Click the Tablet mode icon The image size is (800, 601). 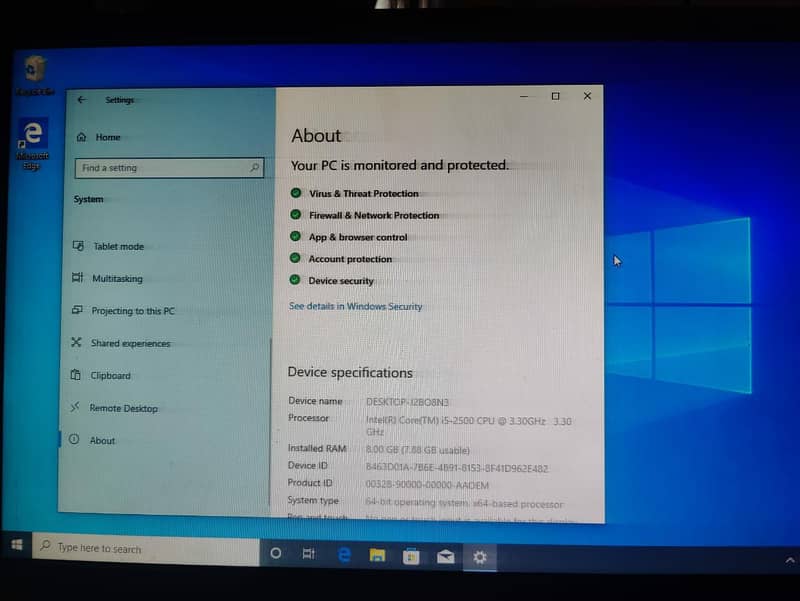point(78,246)
